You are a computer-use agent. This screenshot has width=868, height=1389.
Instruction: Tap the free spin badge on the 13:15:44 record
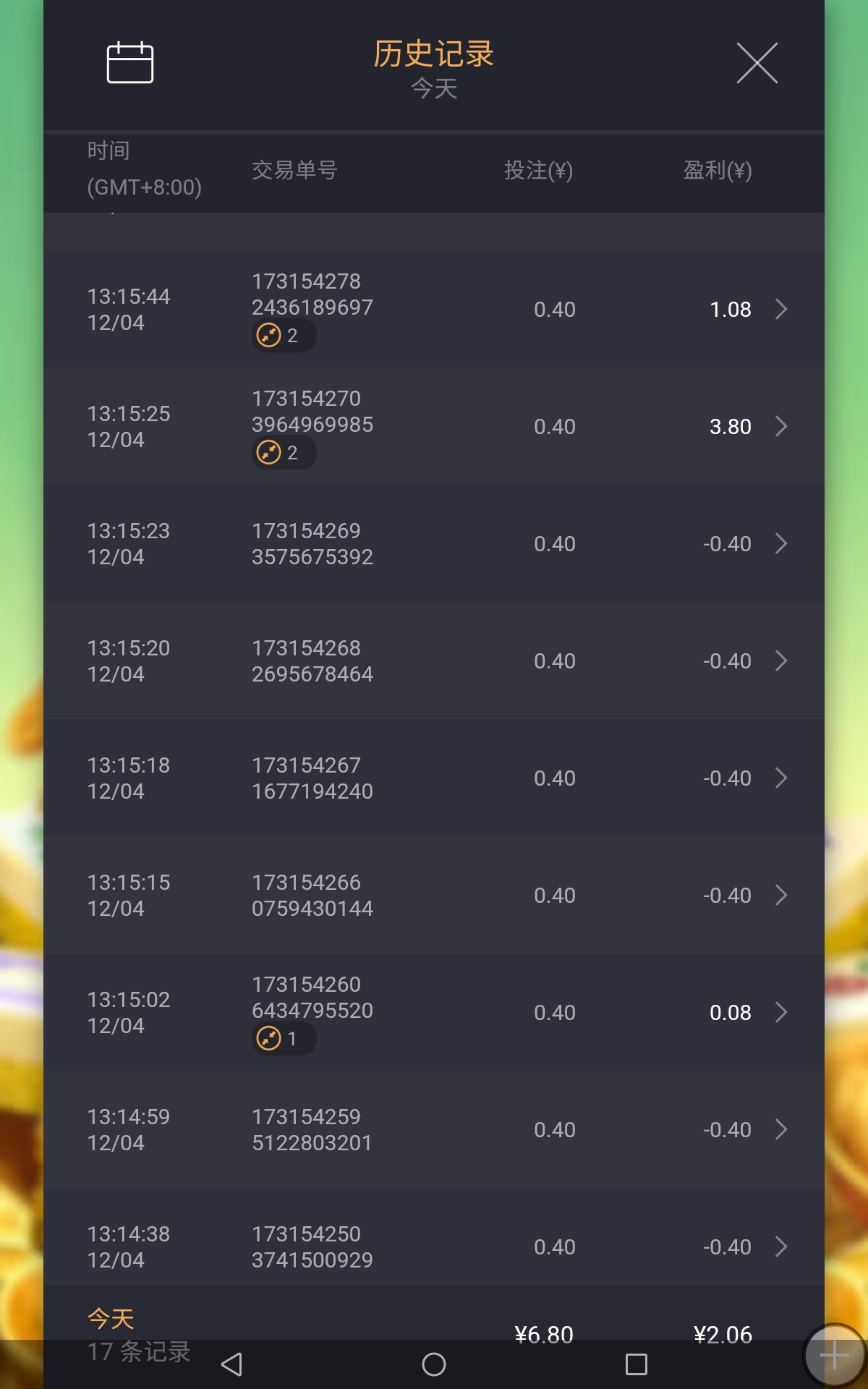pos(283,336)
